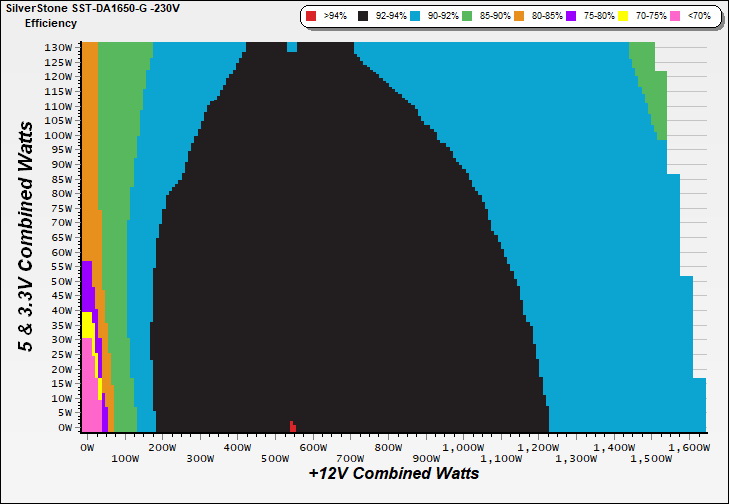
Task: Click the +12V Combined Watts axis title
Action: [x=393, y=474]
